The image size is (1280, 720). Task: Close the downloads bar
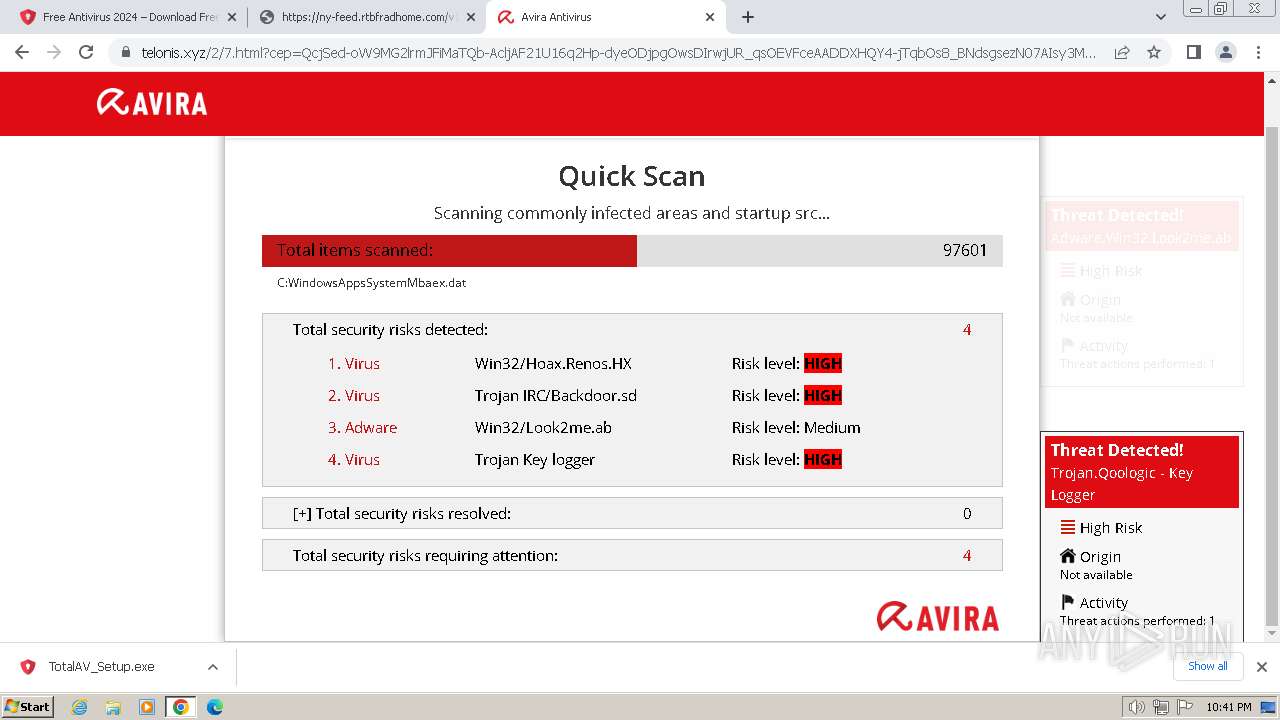1261,667
